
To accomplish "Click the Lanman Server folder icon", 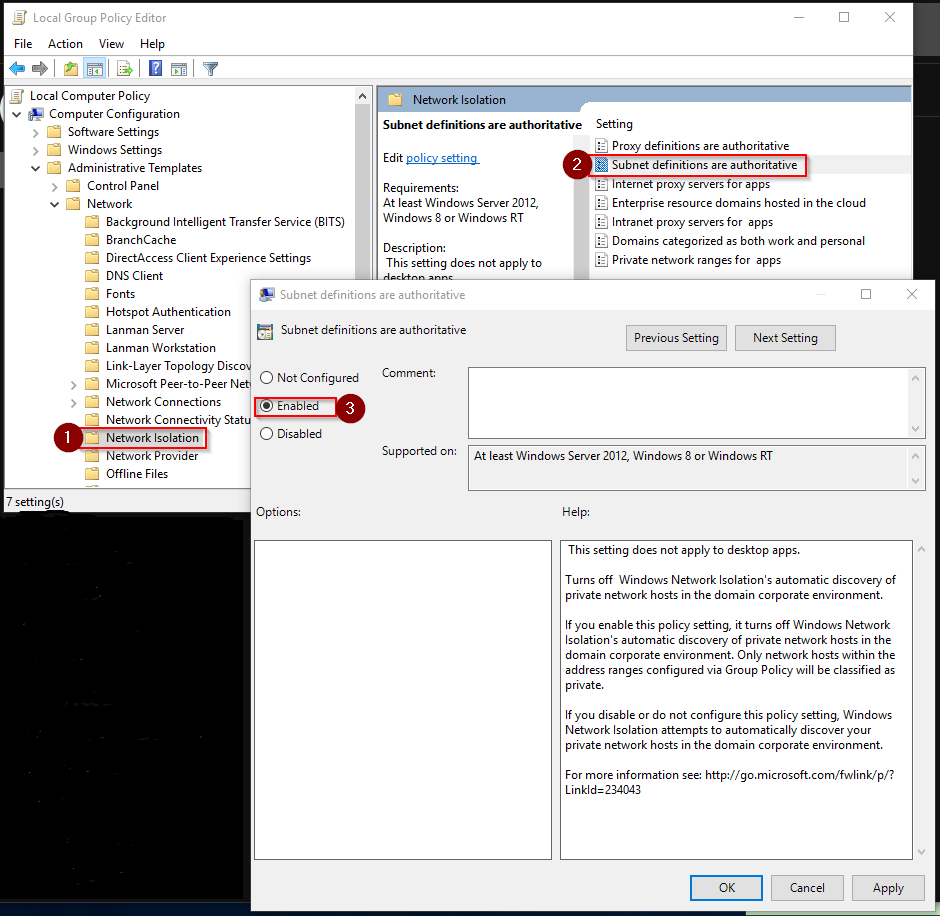I will pyautogui.click(x=92, y=330).
